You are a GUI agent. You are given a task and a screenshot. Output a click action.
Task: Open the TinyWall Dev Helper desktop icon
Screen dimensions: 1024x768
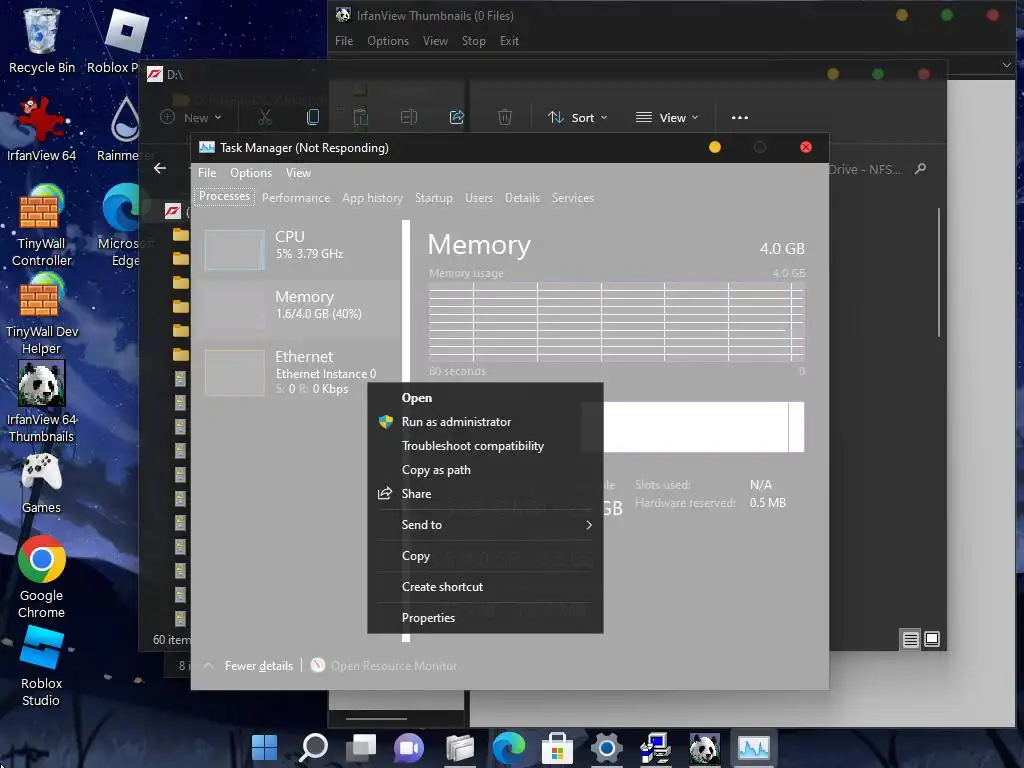pyautogui.click(x=41, y=313)
